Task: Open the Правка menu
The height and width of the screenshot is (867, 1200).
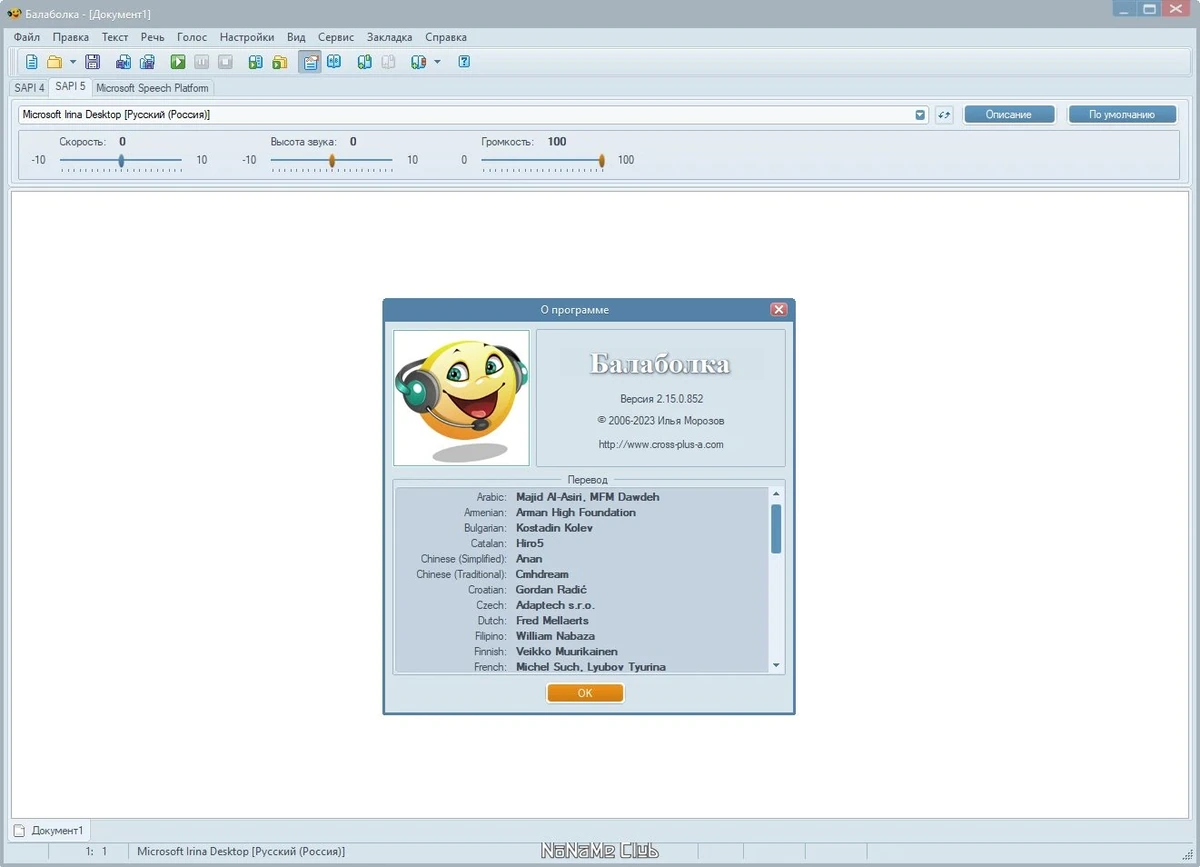Action: (71, 37)
